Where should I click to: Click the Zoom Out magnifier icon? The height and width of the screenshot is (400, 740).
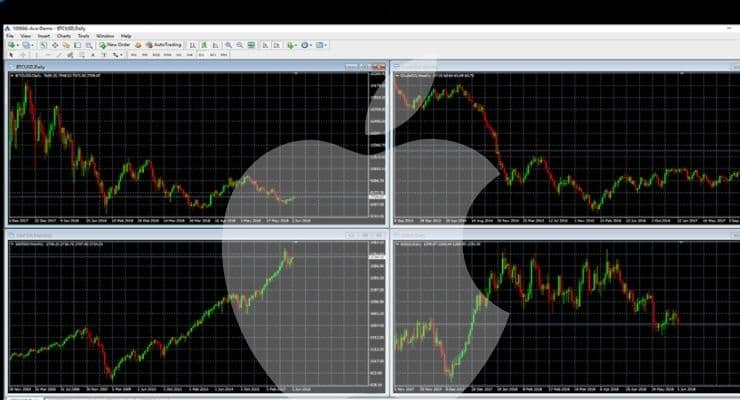(x=240, y=45)
